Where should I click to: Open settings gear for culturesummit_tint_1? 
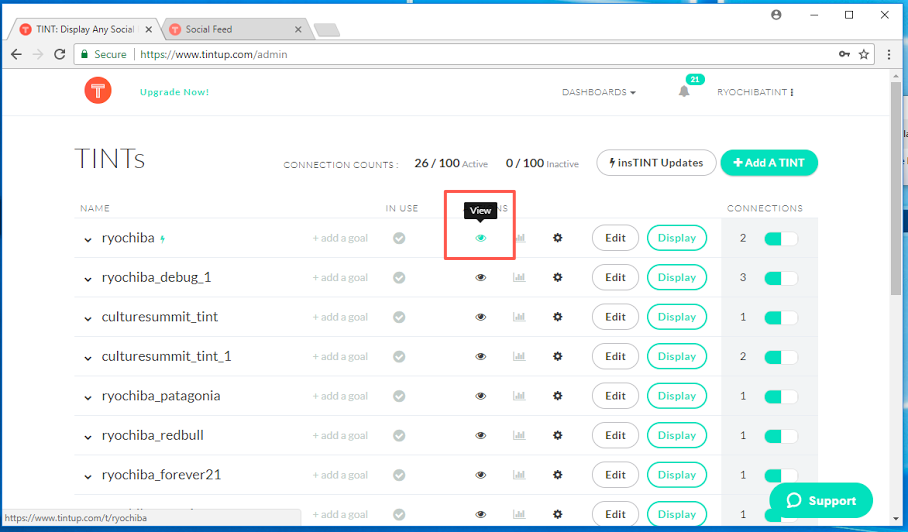(558, 357)
